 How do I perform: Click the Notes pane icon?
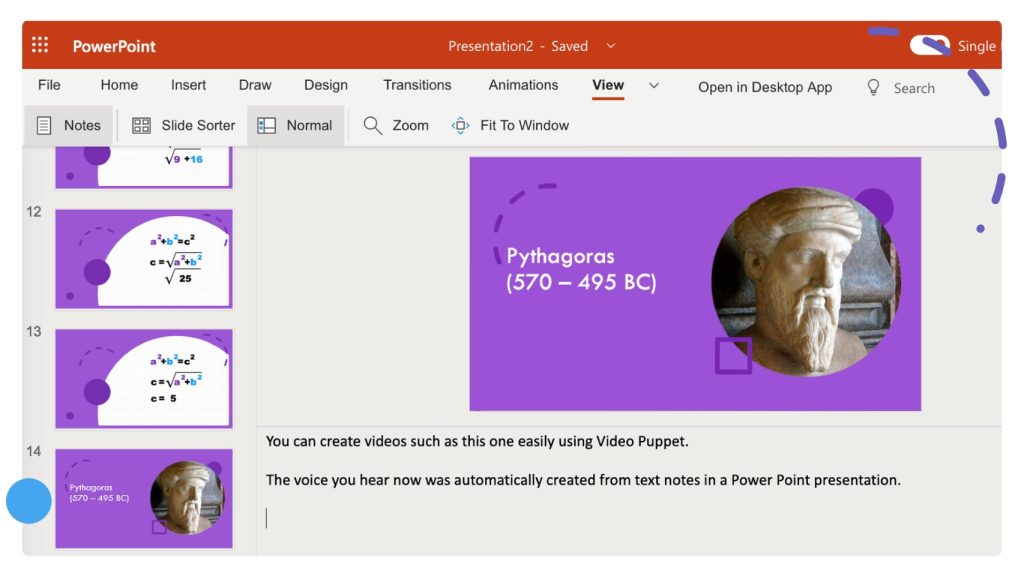[x=44, y=125]
